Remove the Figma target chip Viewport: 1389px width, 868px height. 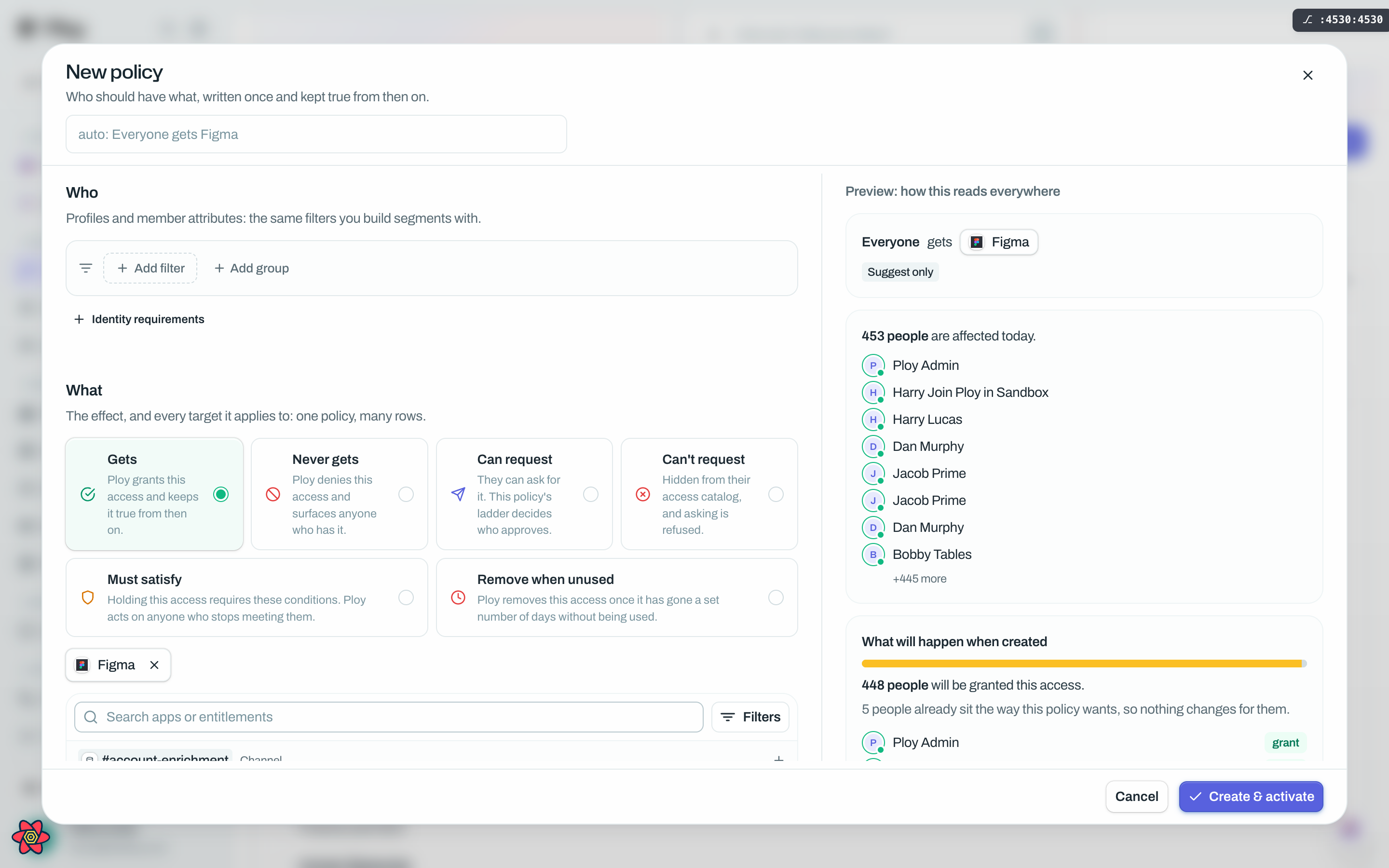click(x=154, y=665)
